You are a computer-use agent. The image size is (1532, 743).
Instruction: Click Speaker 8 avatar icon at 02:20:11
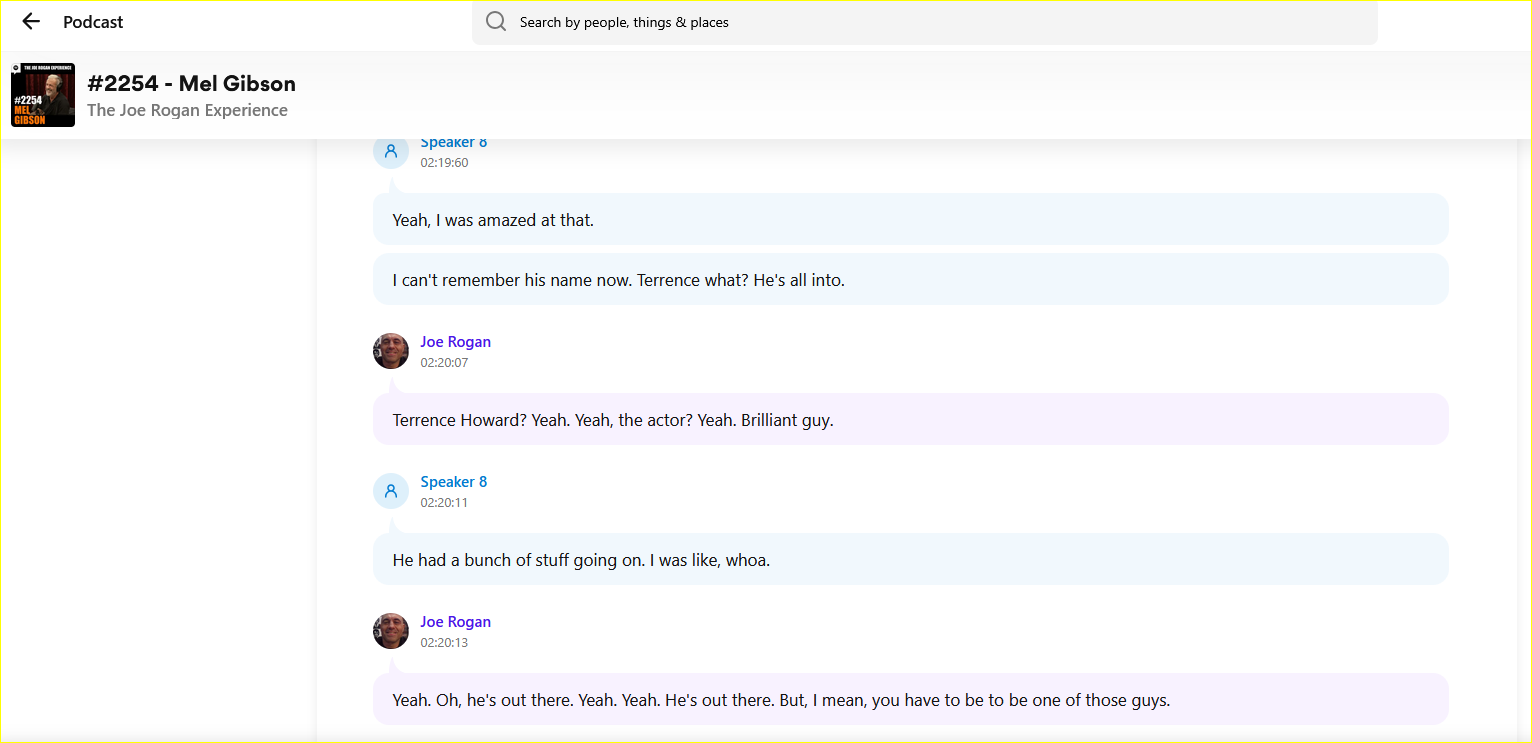pos(391,491)
